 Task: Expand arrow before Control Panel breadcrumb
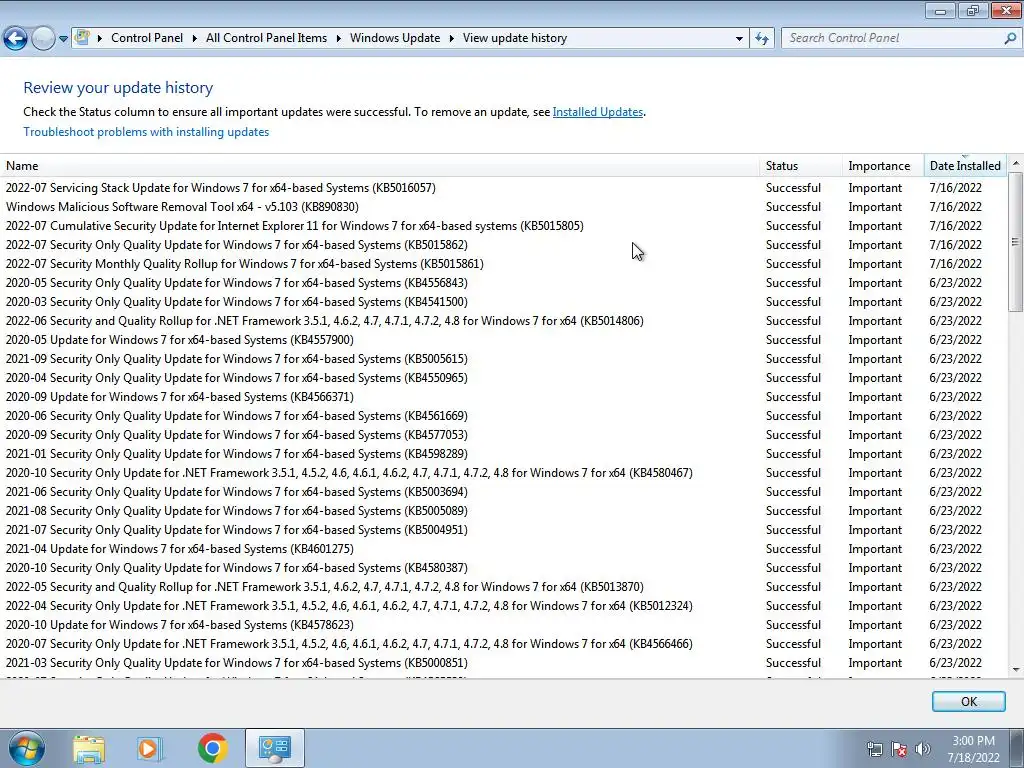pyautogui.click(x=100, y=39)
